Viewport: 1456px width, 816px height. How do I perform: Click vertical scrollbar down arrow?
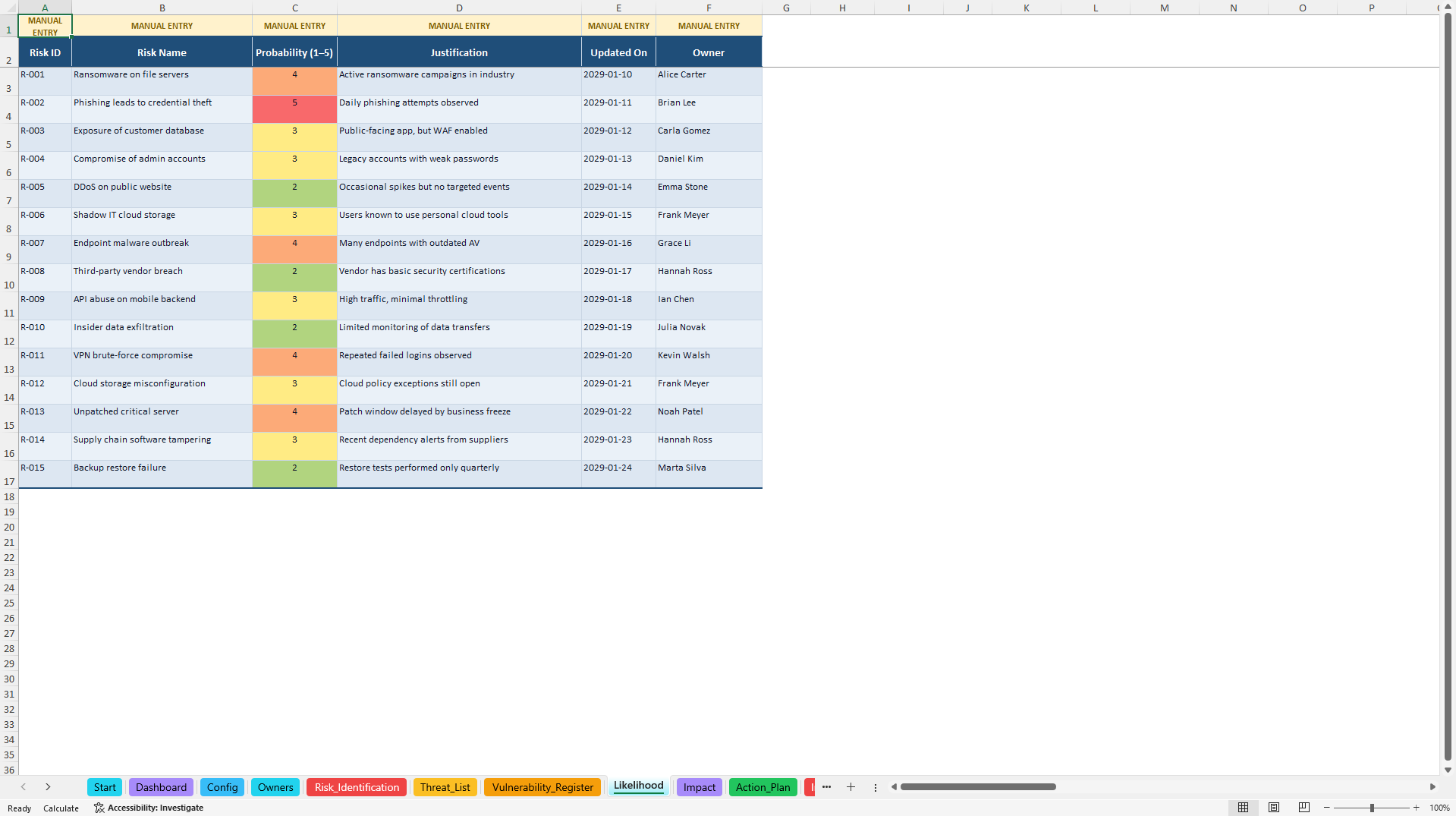point(1448,770)
